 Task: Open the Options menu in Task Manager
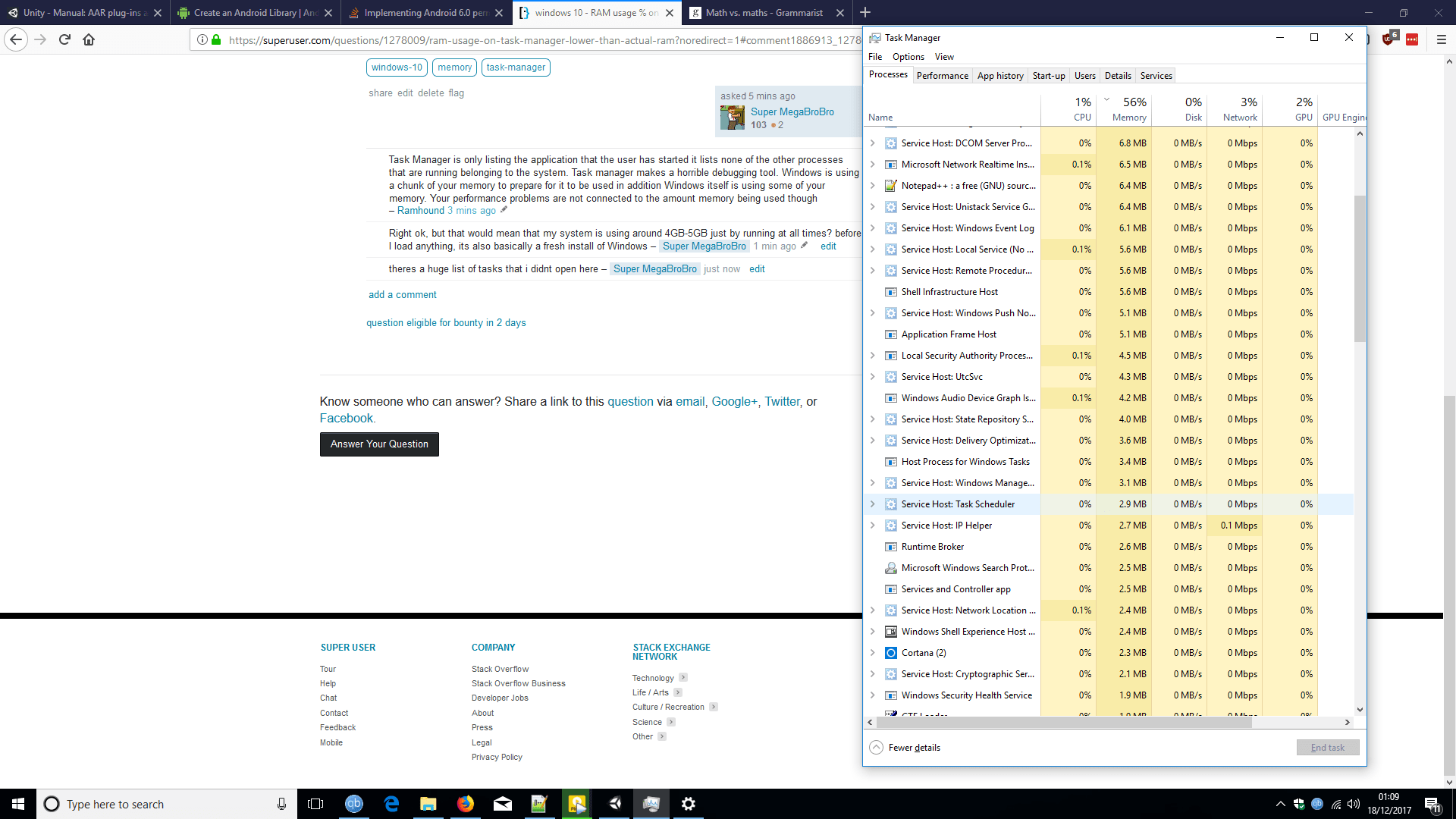[908, 57]
